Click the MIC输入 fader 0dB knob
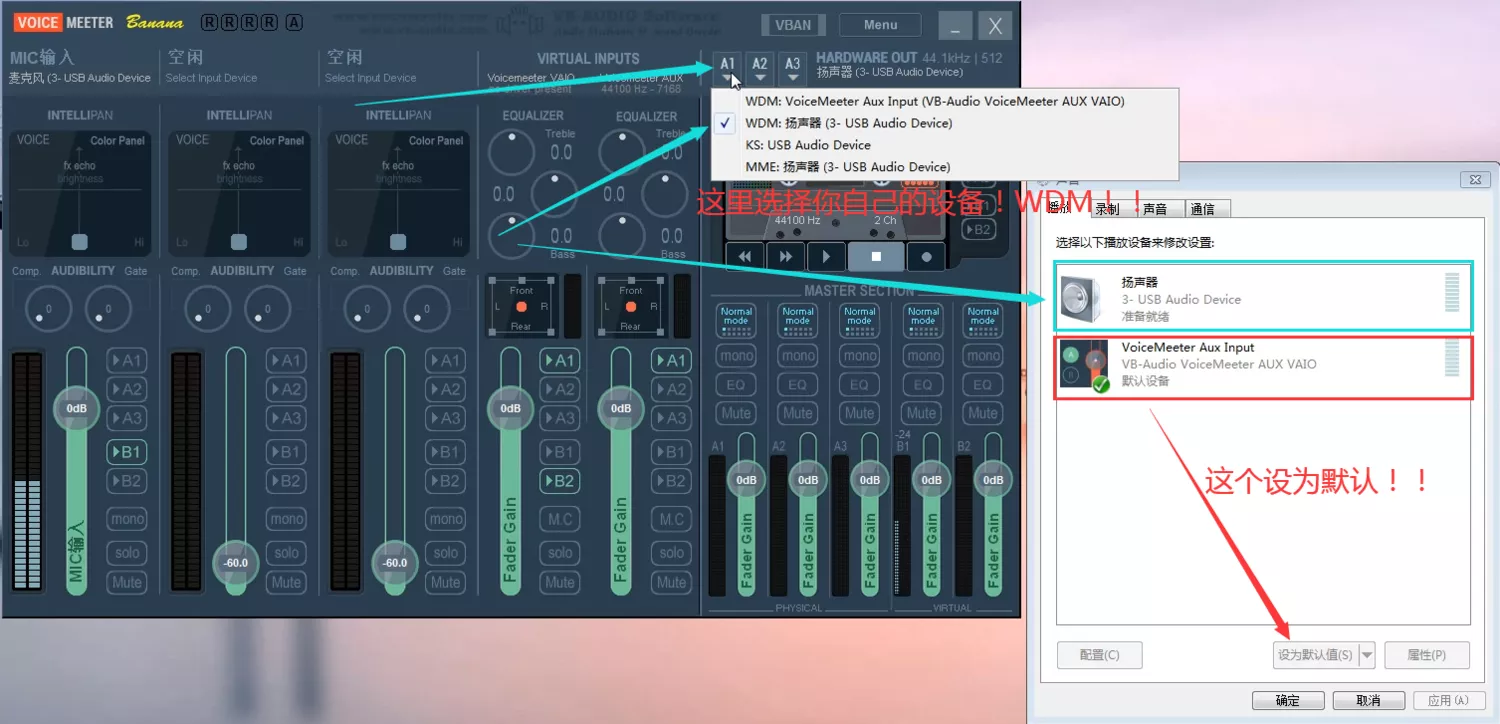The image size is (1500, 724). pyautogui.click(x=77, y=409)
